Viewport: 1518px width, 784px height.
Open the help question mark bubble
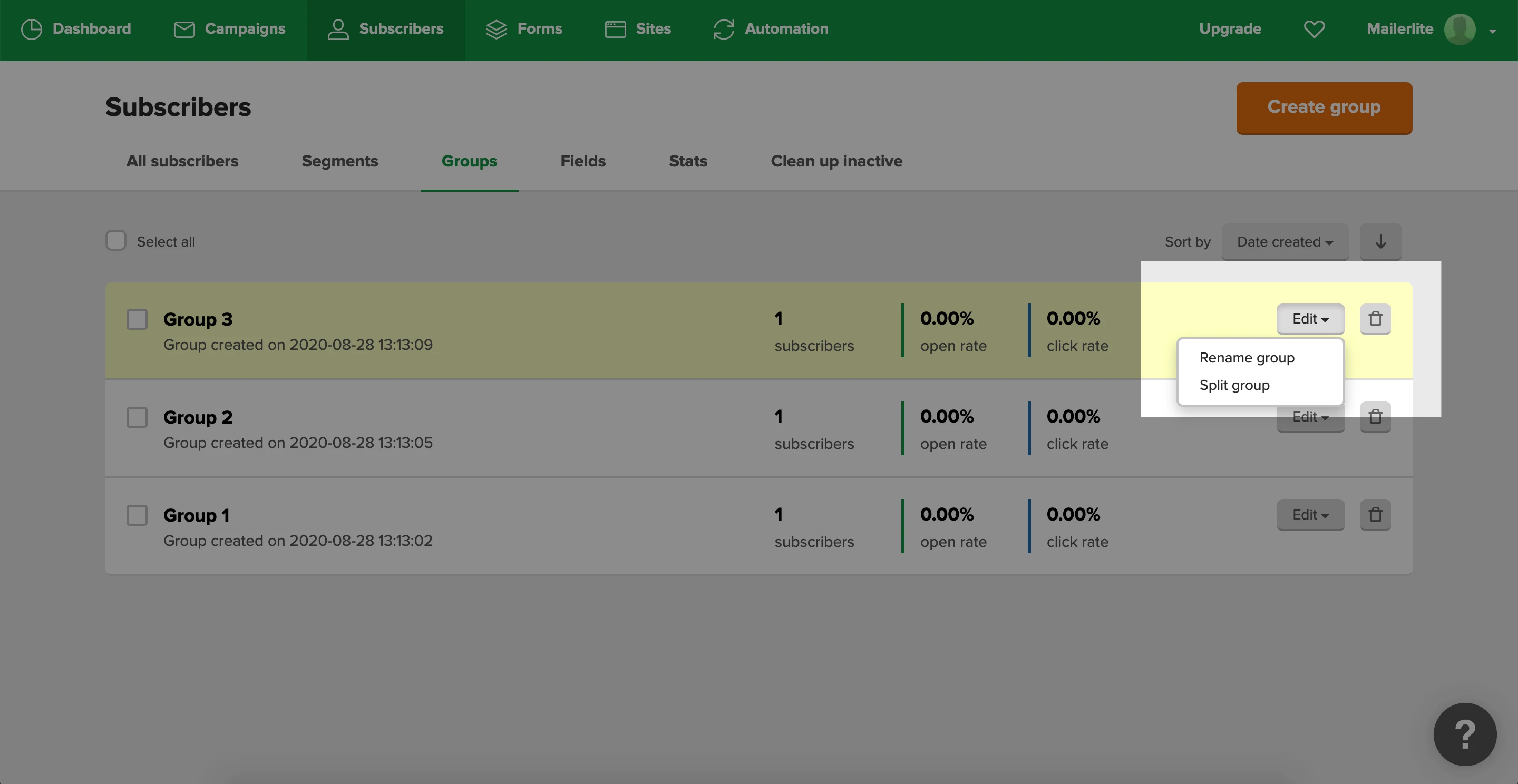1465,734
